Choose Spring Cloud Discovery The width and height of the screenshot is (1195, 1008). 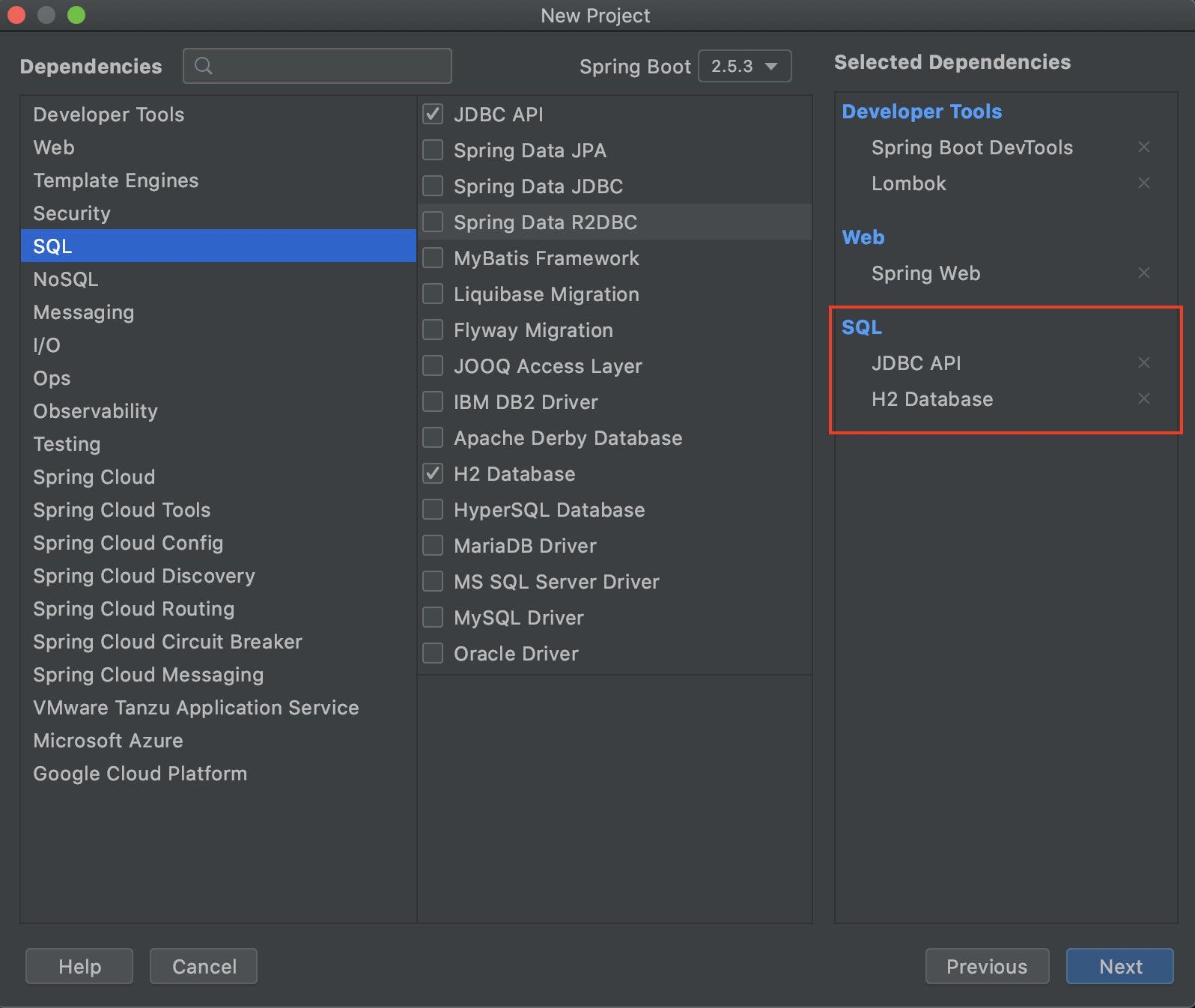pos(218,575)
